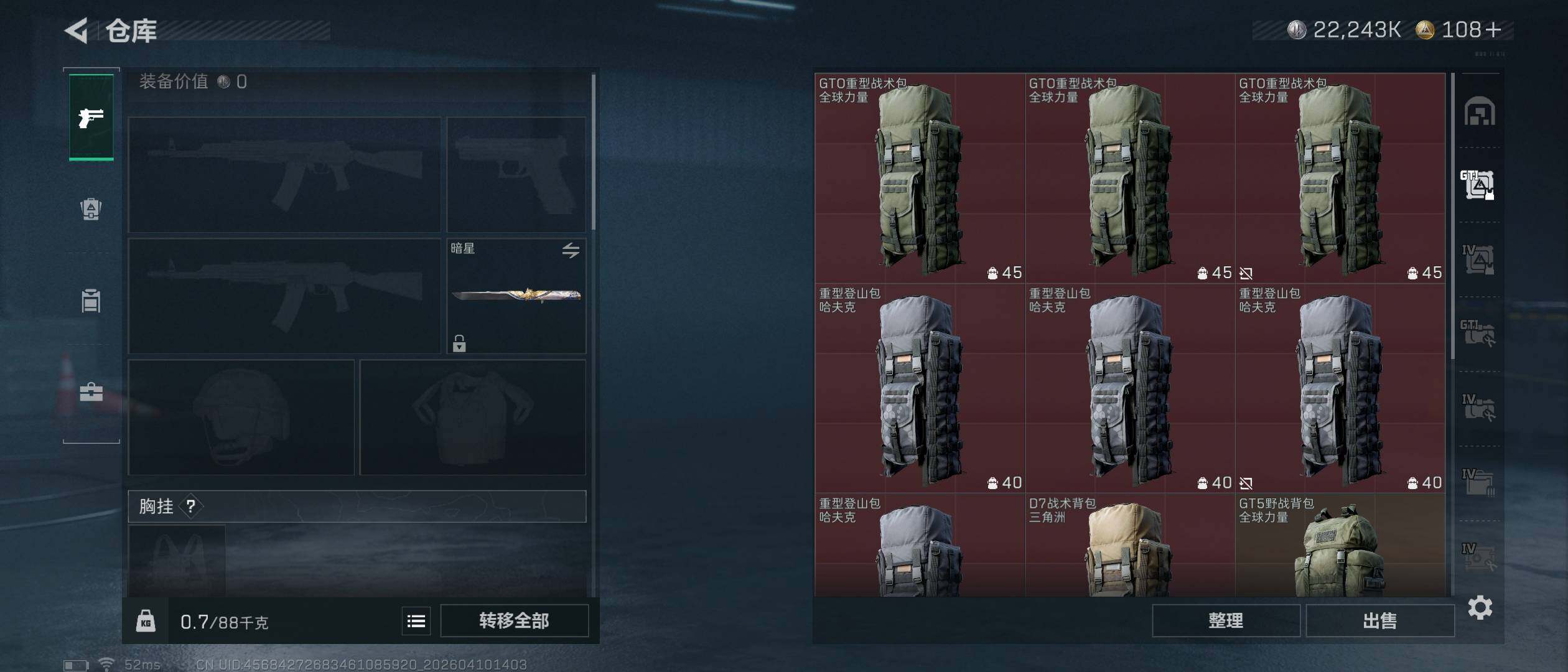Select the GT5野战背包 item
1568x672 pixels.
tap(1340, 545)
